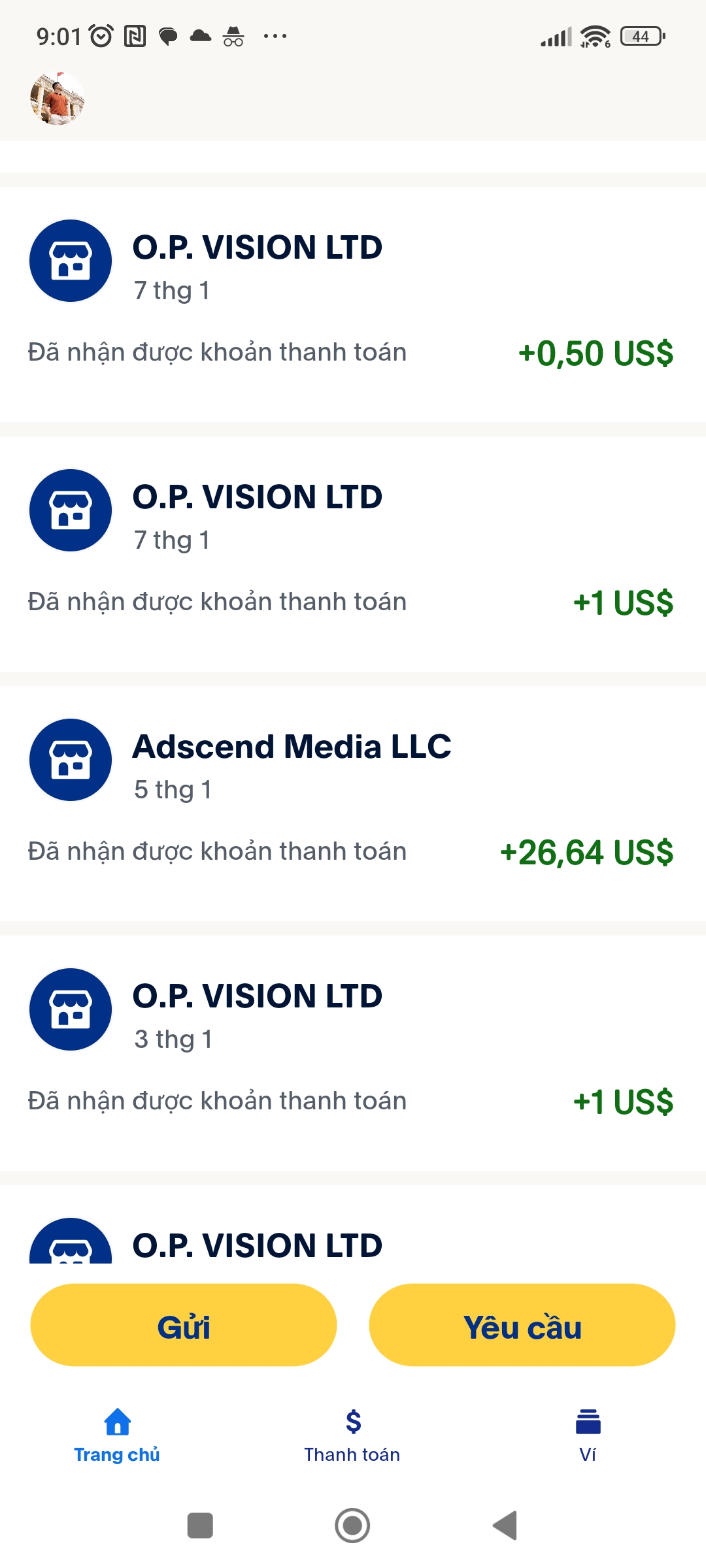Image resolution: width=706 pixels, height=1568 pixels.
Task: Tap the partially visible bottom store icon
Action: click(71, 1243)
